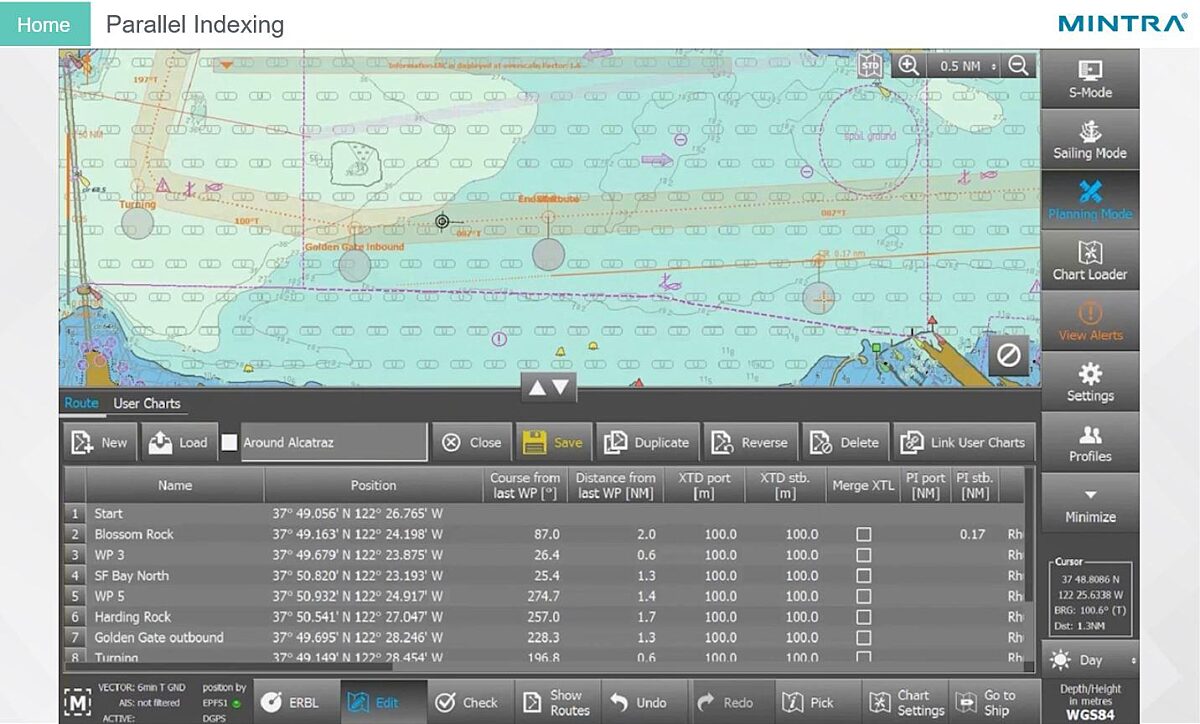This screenshot has width=1200, height=724.
Task: Click the M logo icon
Action: click(77, 702)
